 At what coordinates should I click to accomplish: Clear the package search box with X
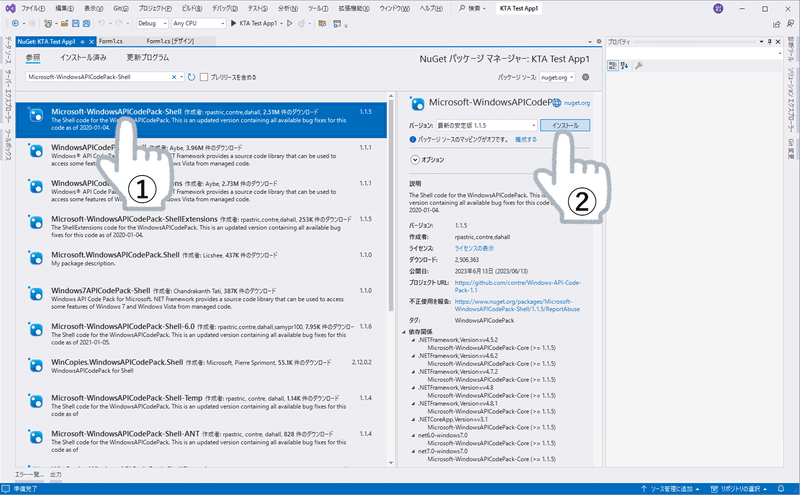pos(174,77)
